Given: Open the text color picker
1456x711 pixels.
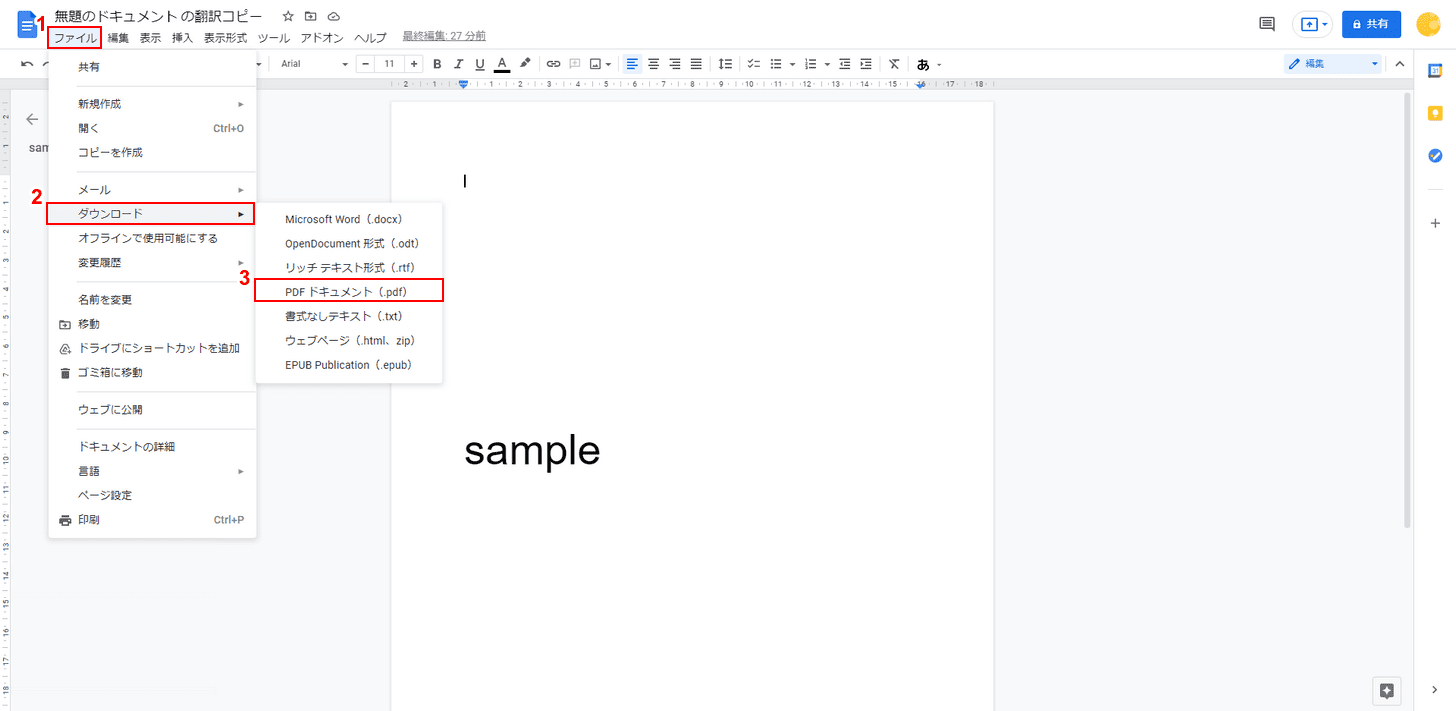Looking at the screenshot, I should (502, 64).
